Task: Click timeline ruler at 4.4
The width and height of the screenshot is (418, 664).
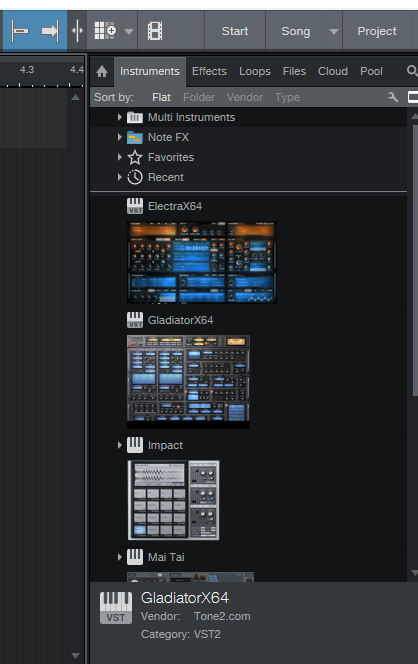Action: 77,69
